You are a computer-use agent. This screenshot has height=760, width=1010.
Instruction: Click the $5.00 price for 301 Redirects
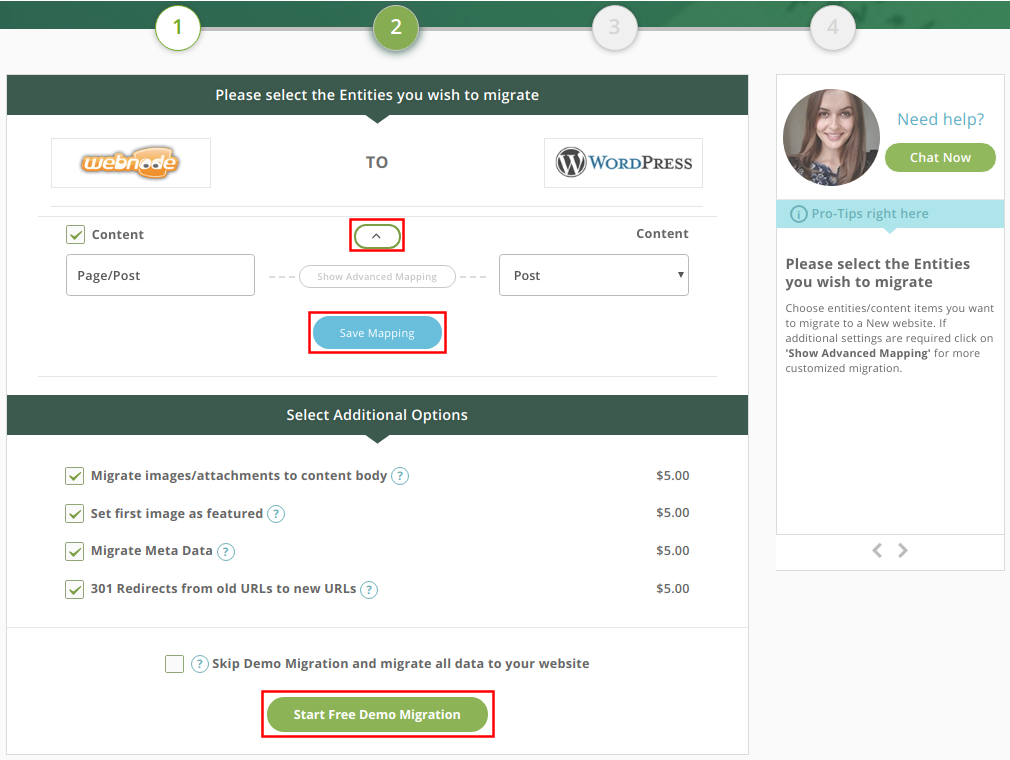[672, 589]
